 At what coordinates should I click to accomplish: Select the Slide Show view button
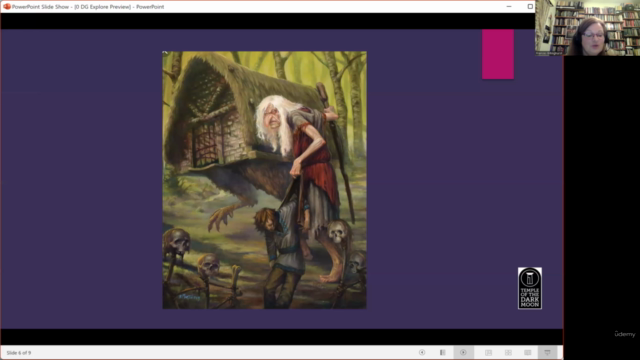[x=547, y=353]
